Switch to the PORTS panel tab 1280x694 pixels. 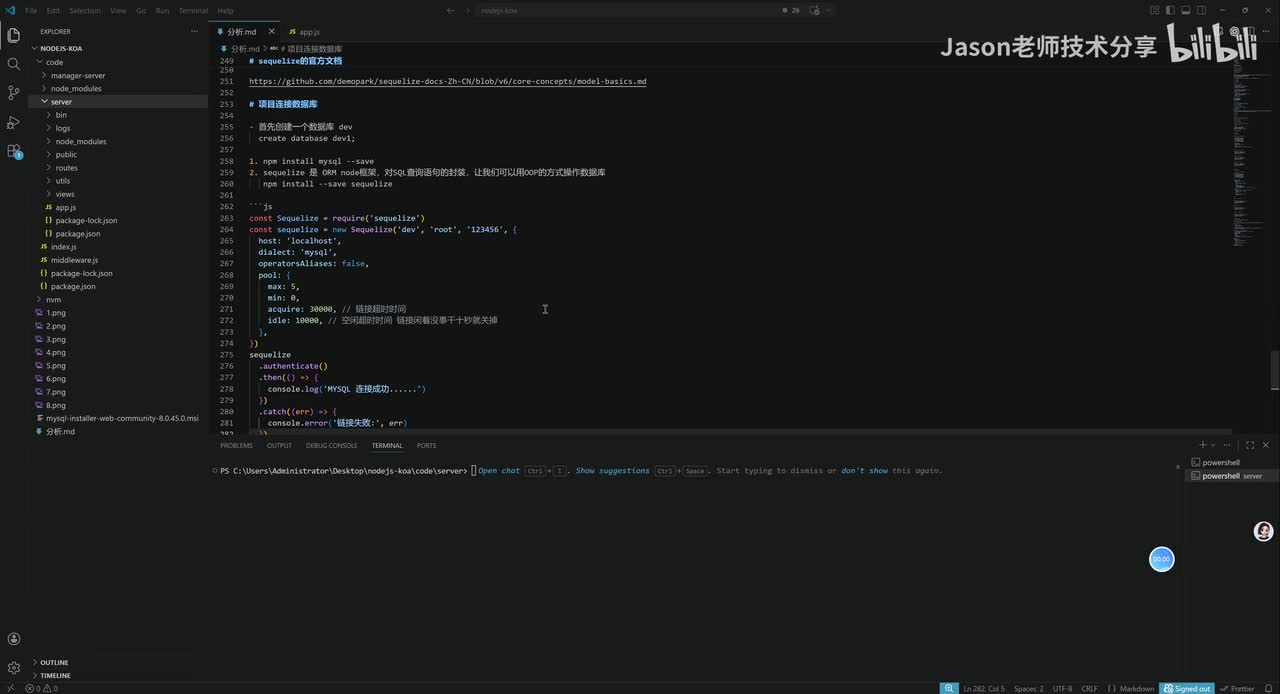coord(426,445)
